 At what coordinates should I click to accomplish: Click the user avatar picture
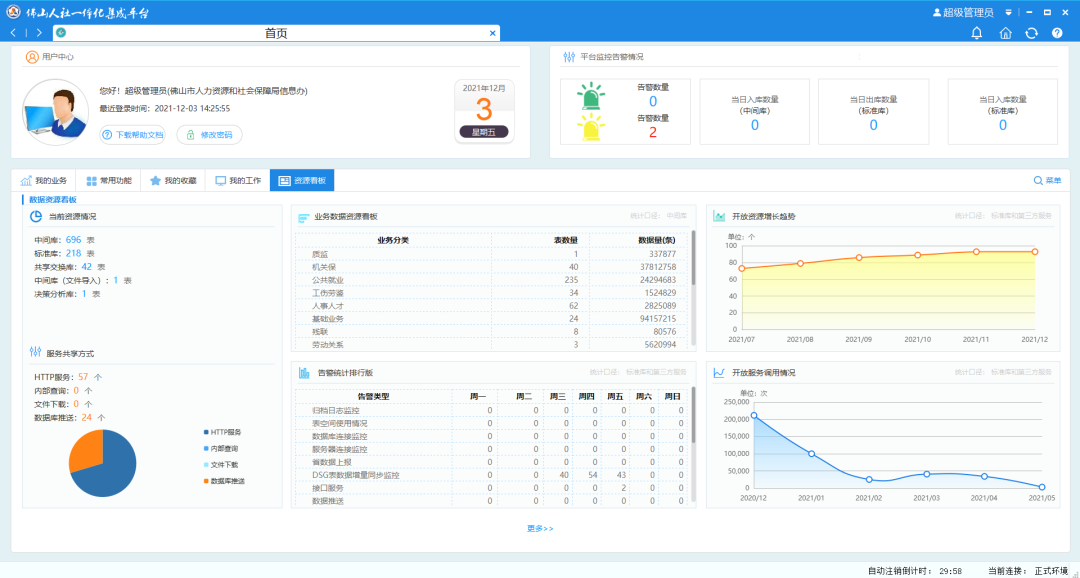(x=56, y=112)
